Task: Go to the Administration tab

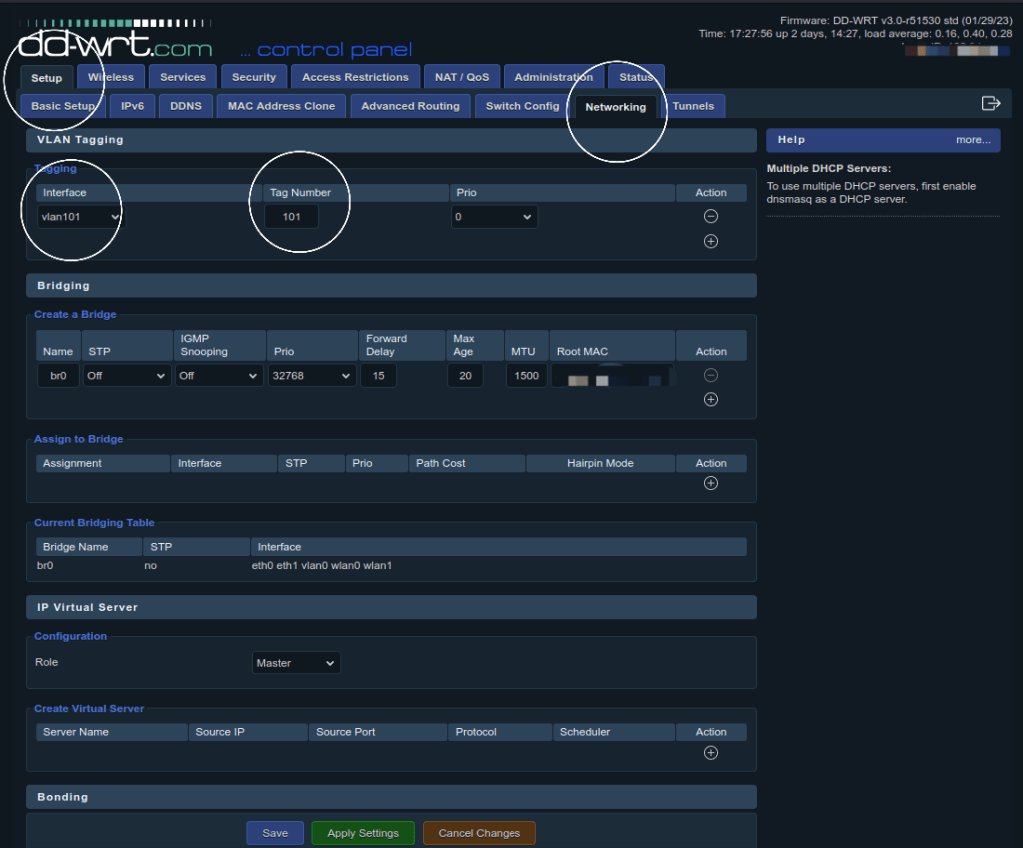Action: pyautogui.click(x=553, y=77)
